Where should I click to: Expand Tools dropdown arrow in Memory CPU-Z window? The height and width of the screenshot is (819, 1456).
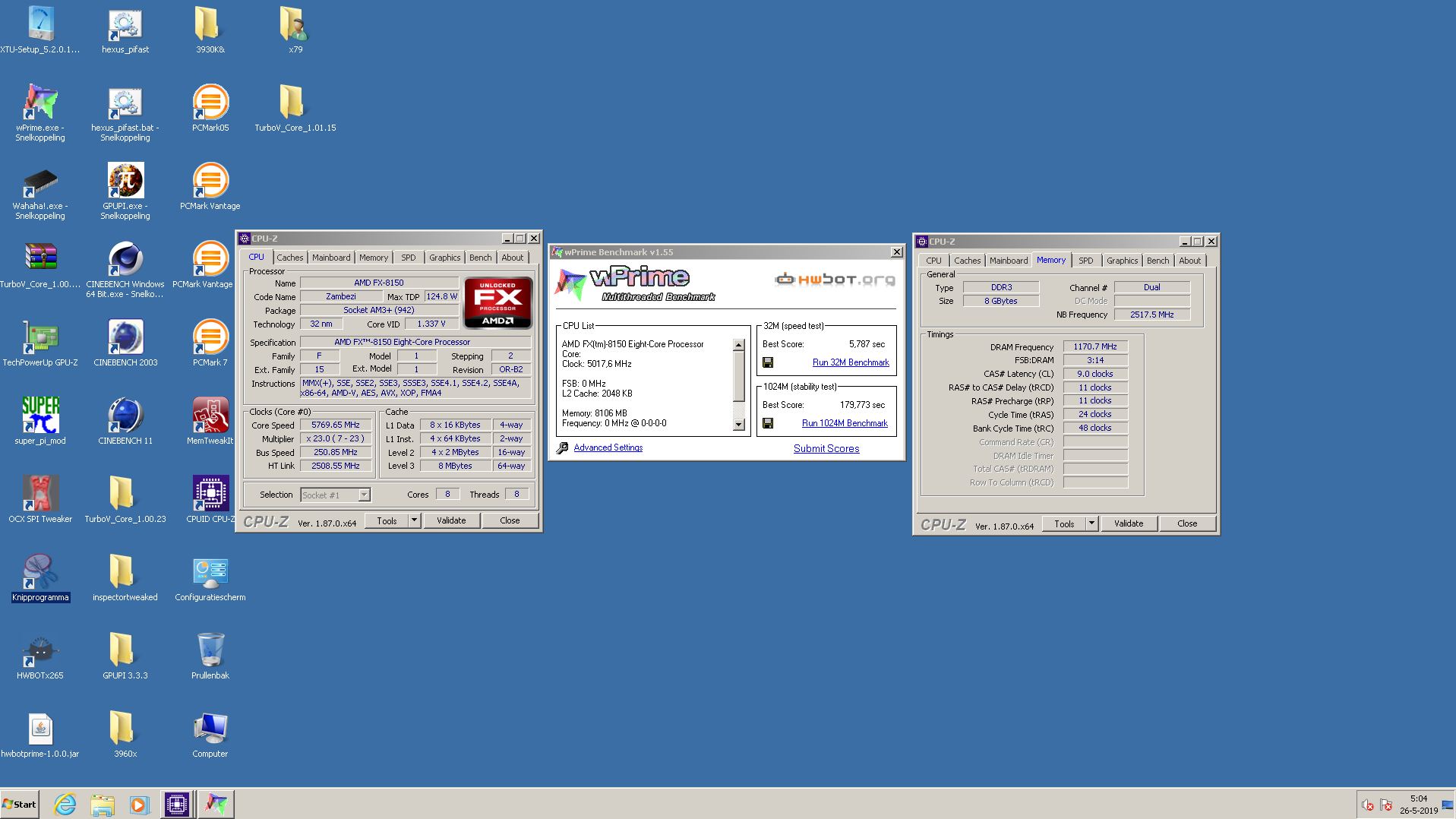point(1091,523)
